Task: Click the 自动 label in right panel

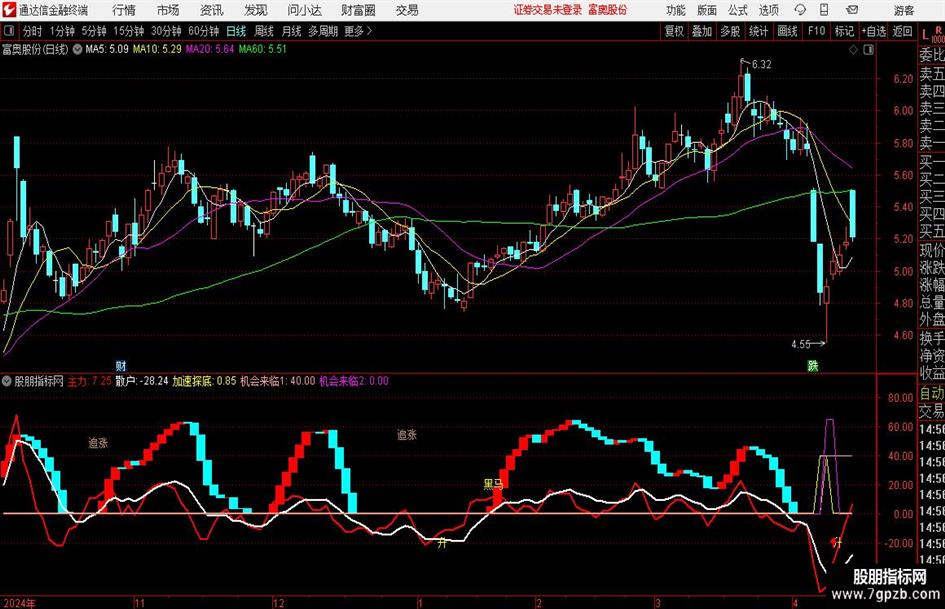Action: [932, 393]
